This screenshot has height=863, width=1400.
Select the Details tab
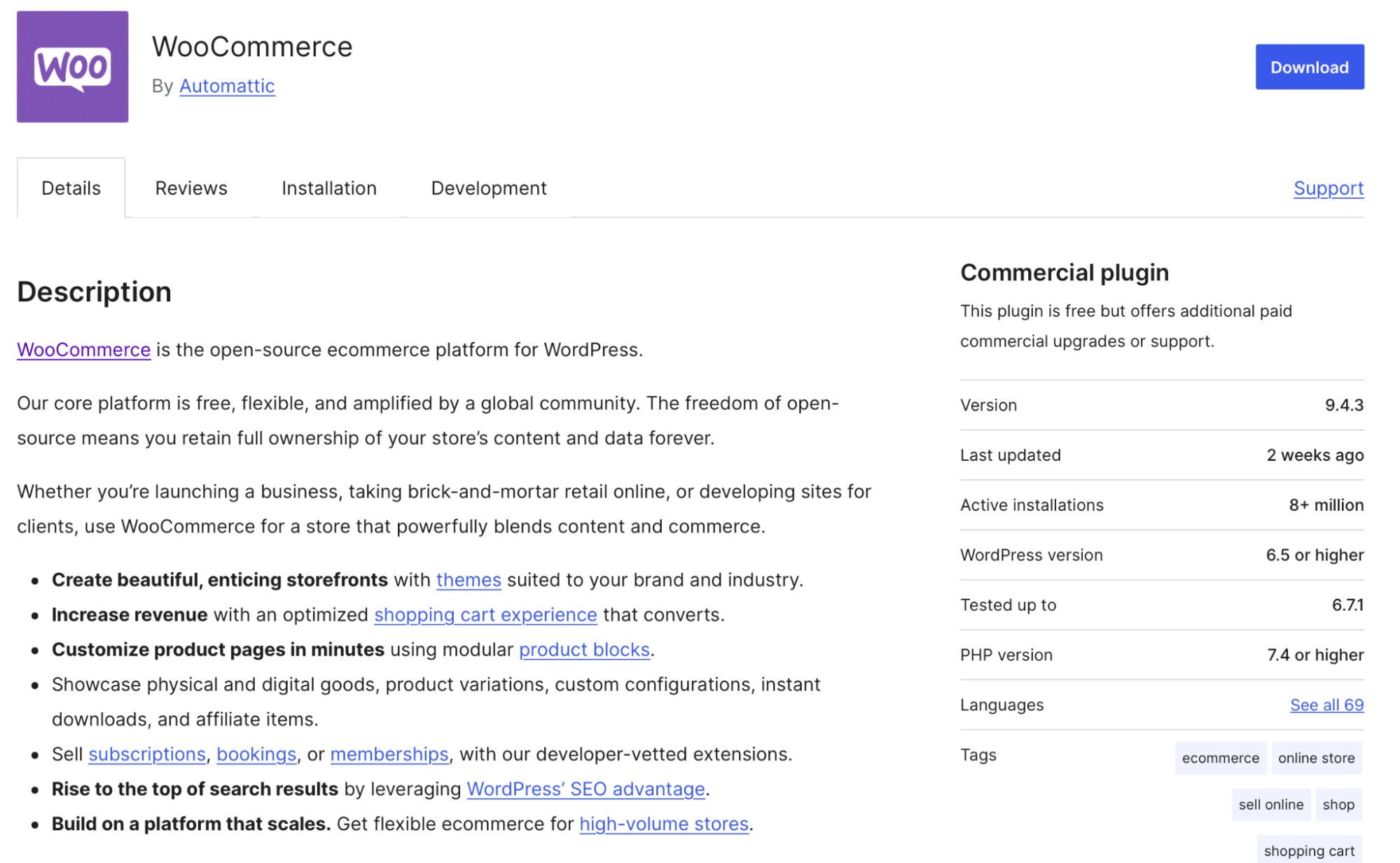[71, 188]
